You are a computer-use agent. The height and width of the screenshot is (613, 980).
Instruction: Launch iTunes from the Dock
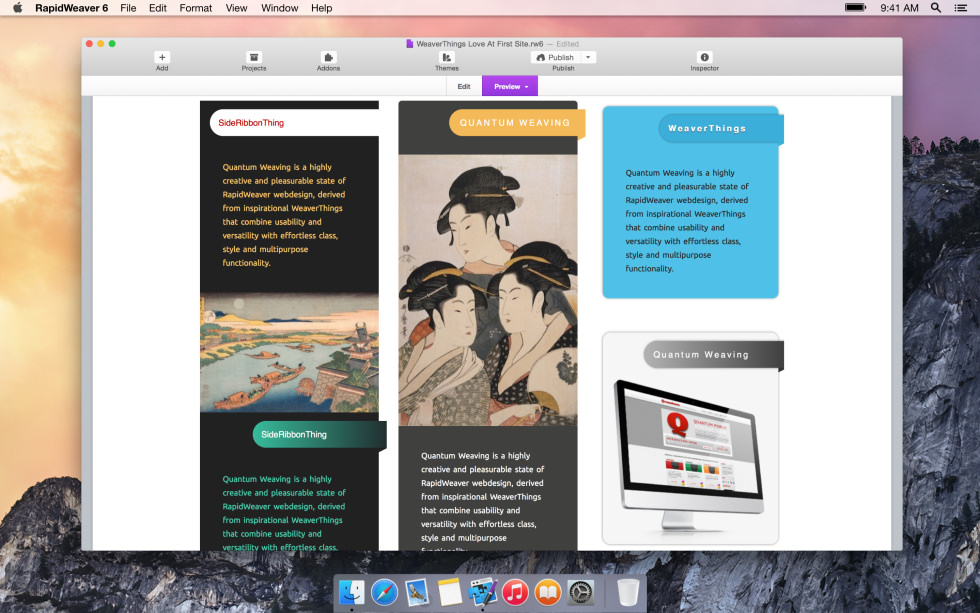click(515, 592)
